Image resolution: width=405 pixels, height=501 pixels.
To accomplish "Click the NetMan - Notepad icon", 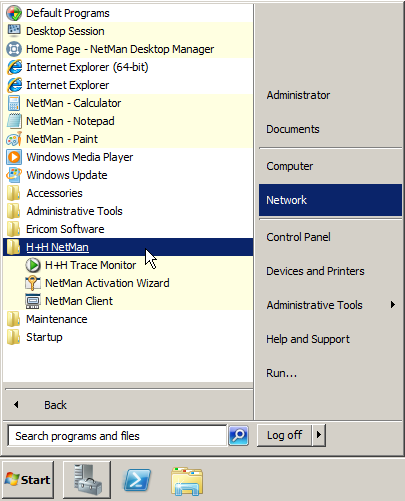I will tap(14, 121).
